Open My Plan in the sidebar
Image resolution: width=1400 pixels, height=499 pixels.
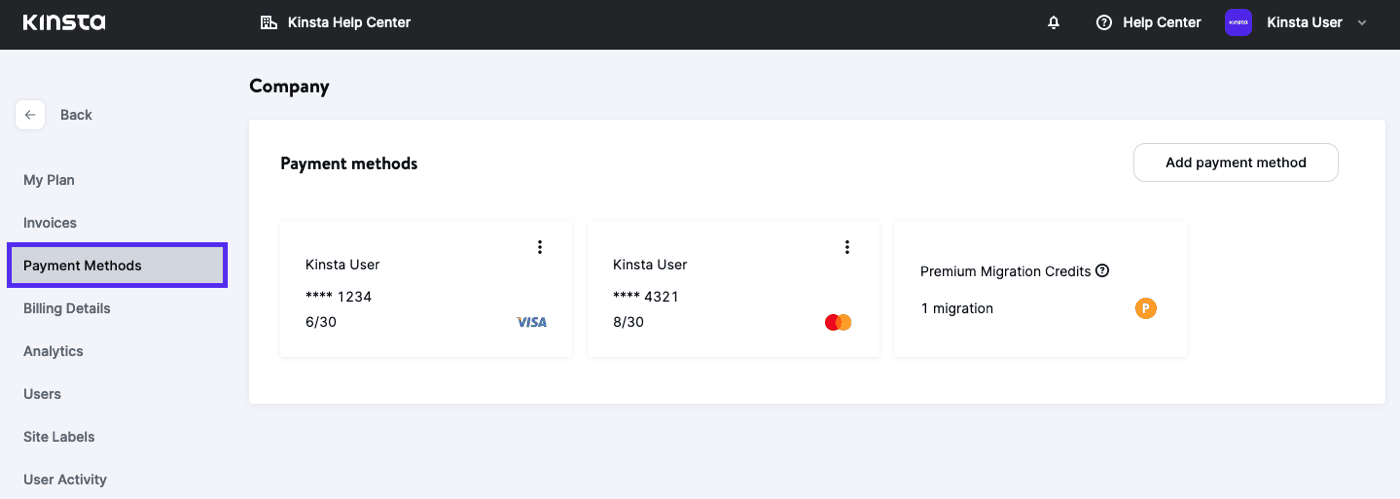pyautogui.click(x=49, y=180)
